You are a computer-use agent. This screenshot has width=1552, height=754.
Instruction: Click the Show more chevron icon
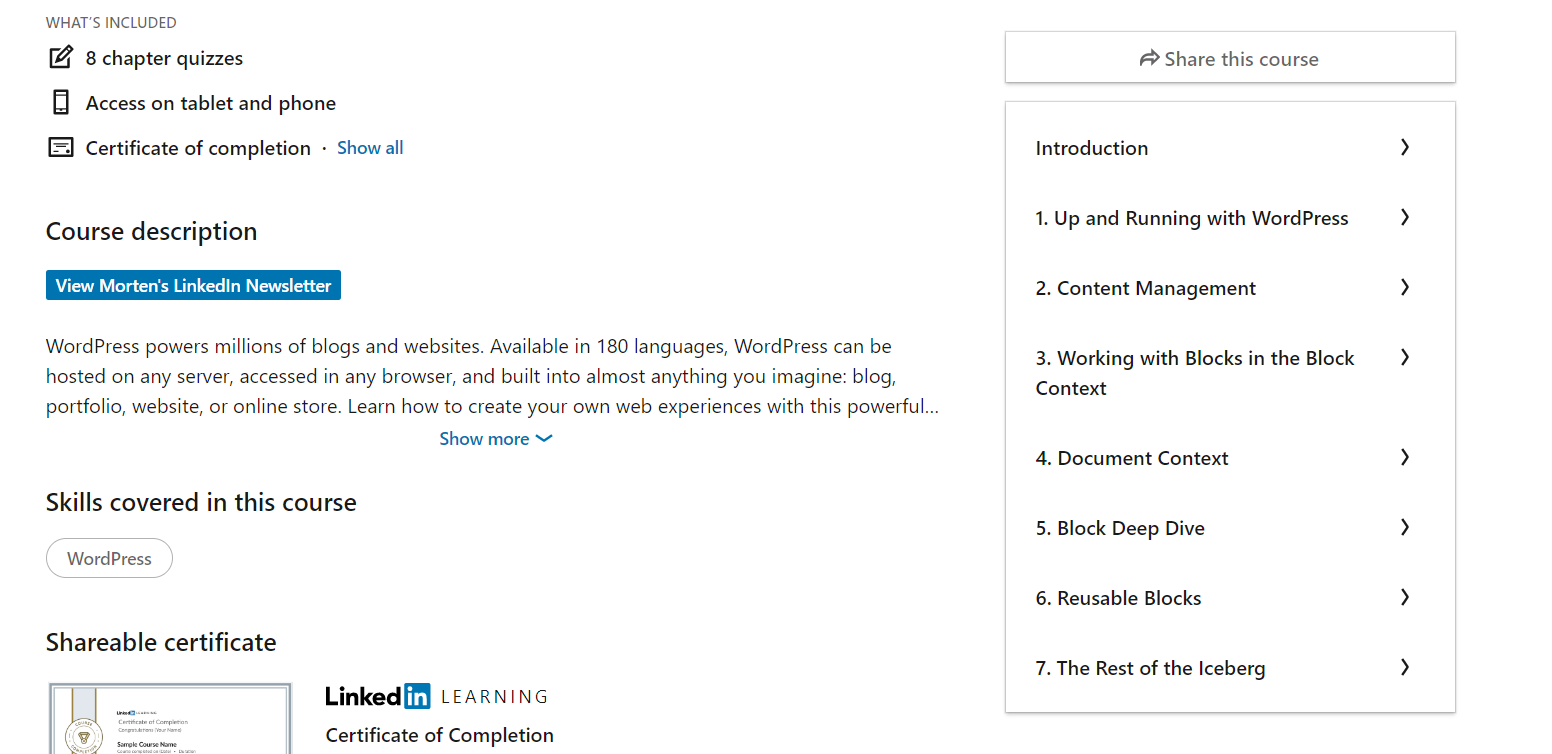pos(543,438)
